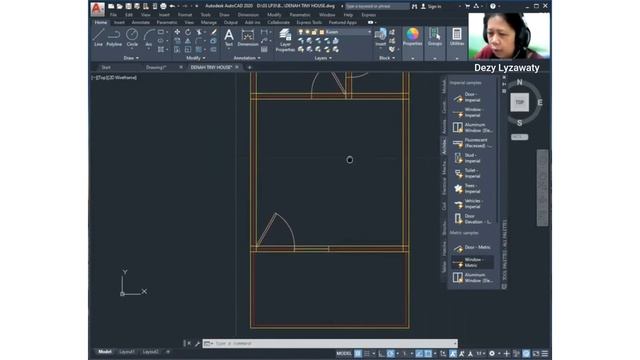Toggle 2D object snap in status bar
Screen dimensions: 640x360
click(428, 353)
